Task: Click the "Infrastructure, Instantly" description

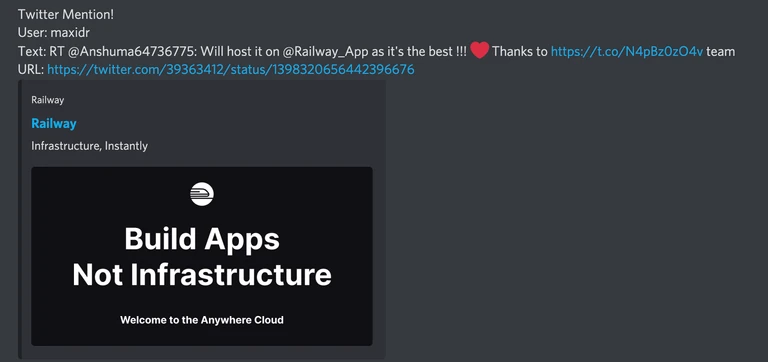Action: 90,146
